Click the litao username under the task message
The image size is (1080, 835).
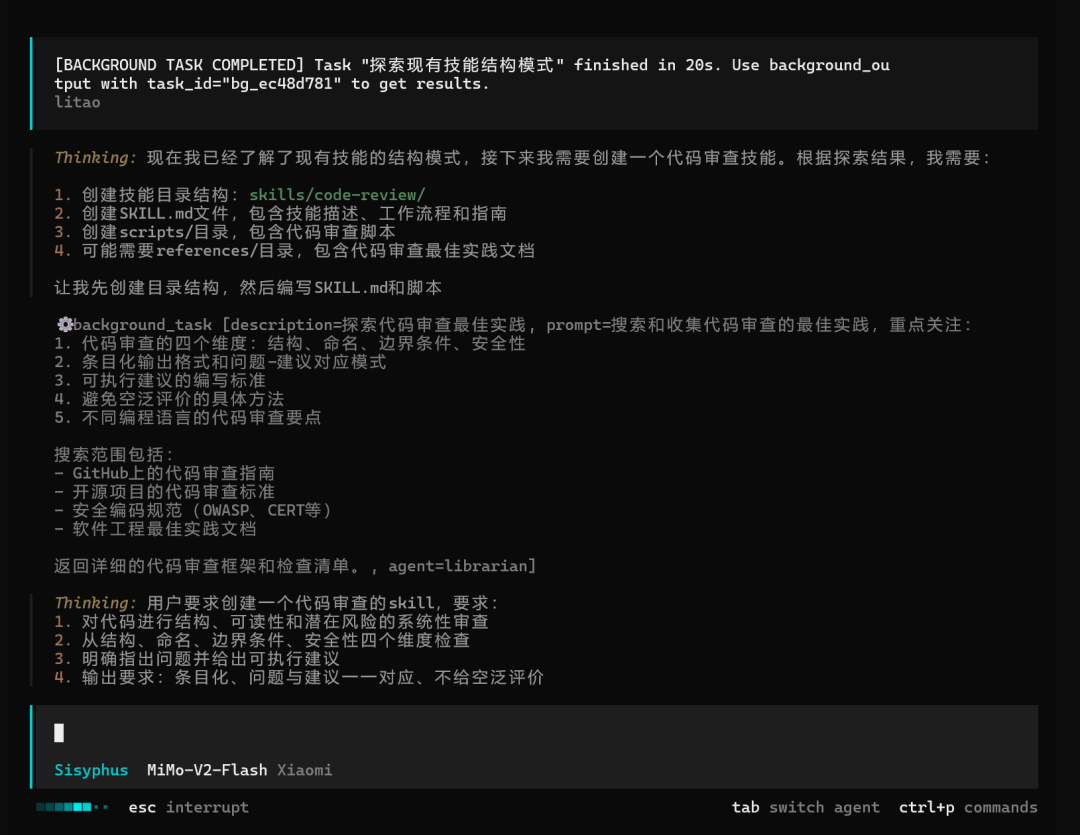tap(77, 102)
